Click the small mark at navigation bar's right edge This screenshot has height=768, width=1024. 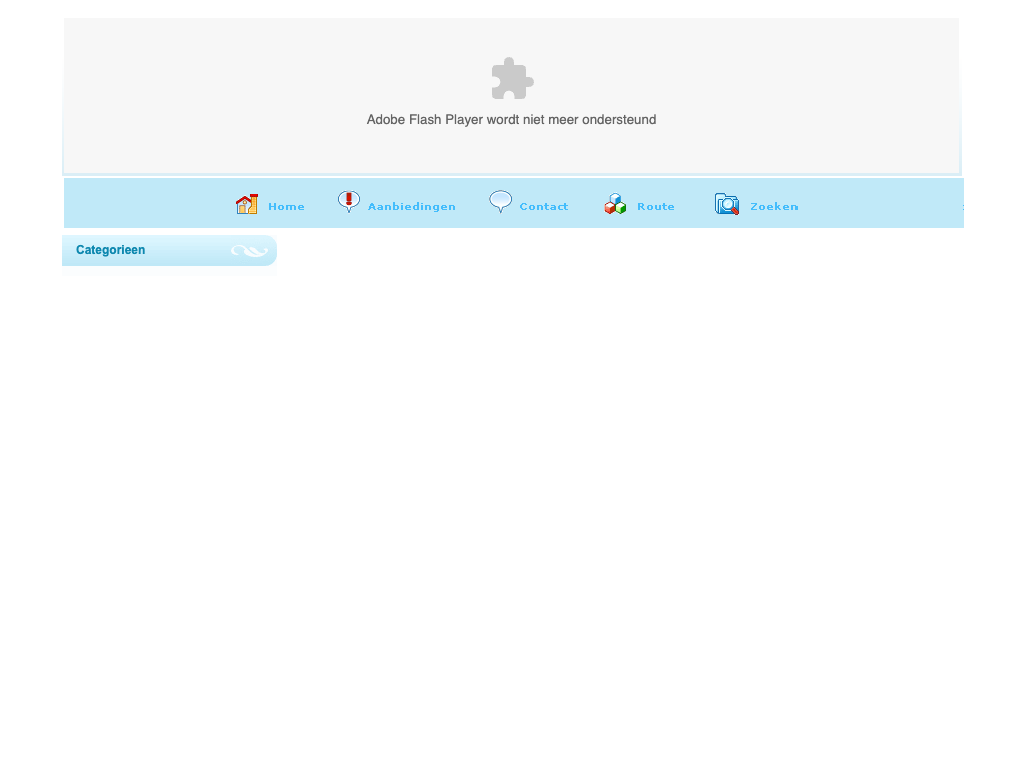[962, 207]
